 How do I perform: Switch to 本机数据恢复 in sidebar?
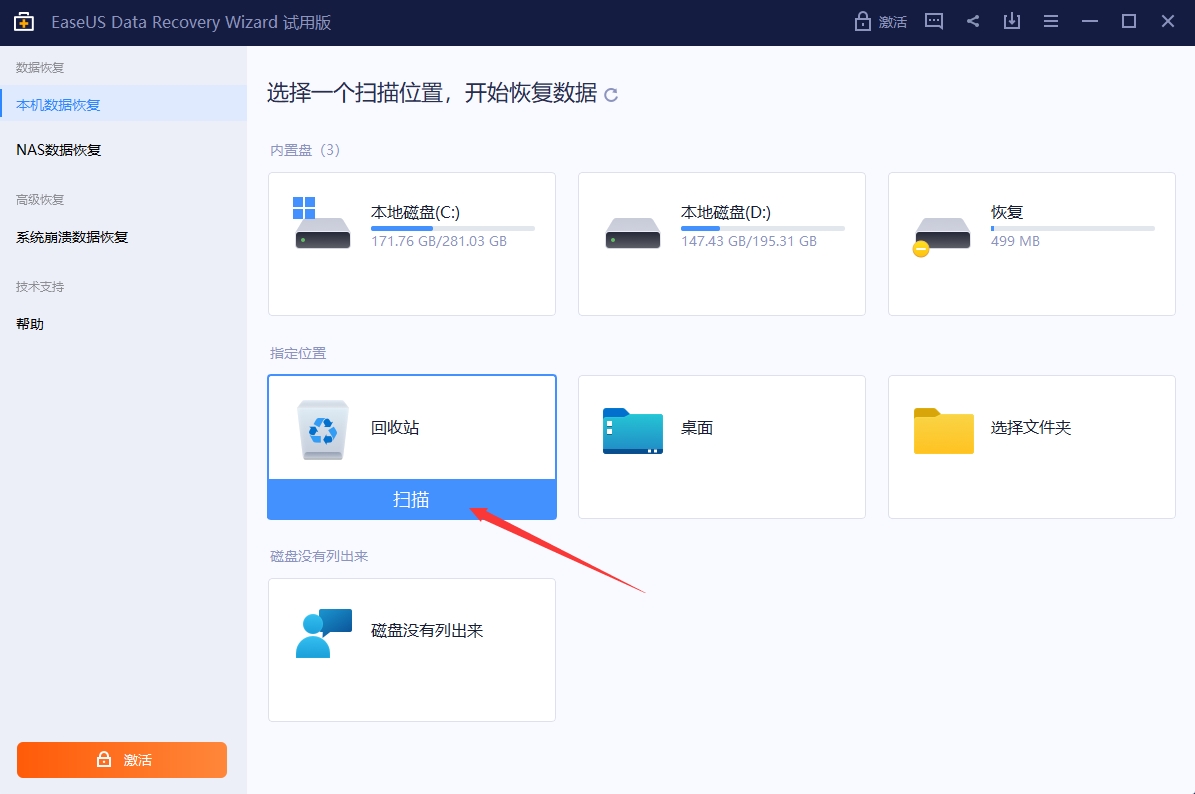coord(58,105)
